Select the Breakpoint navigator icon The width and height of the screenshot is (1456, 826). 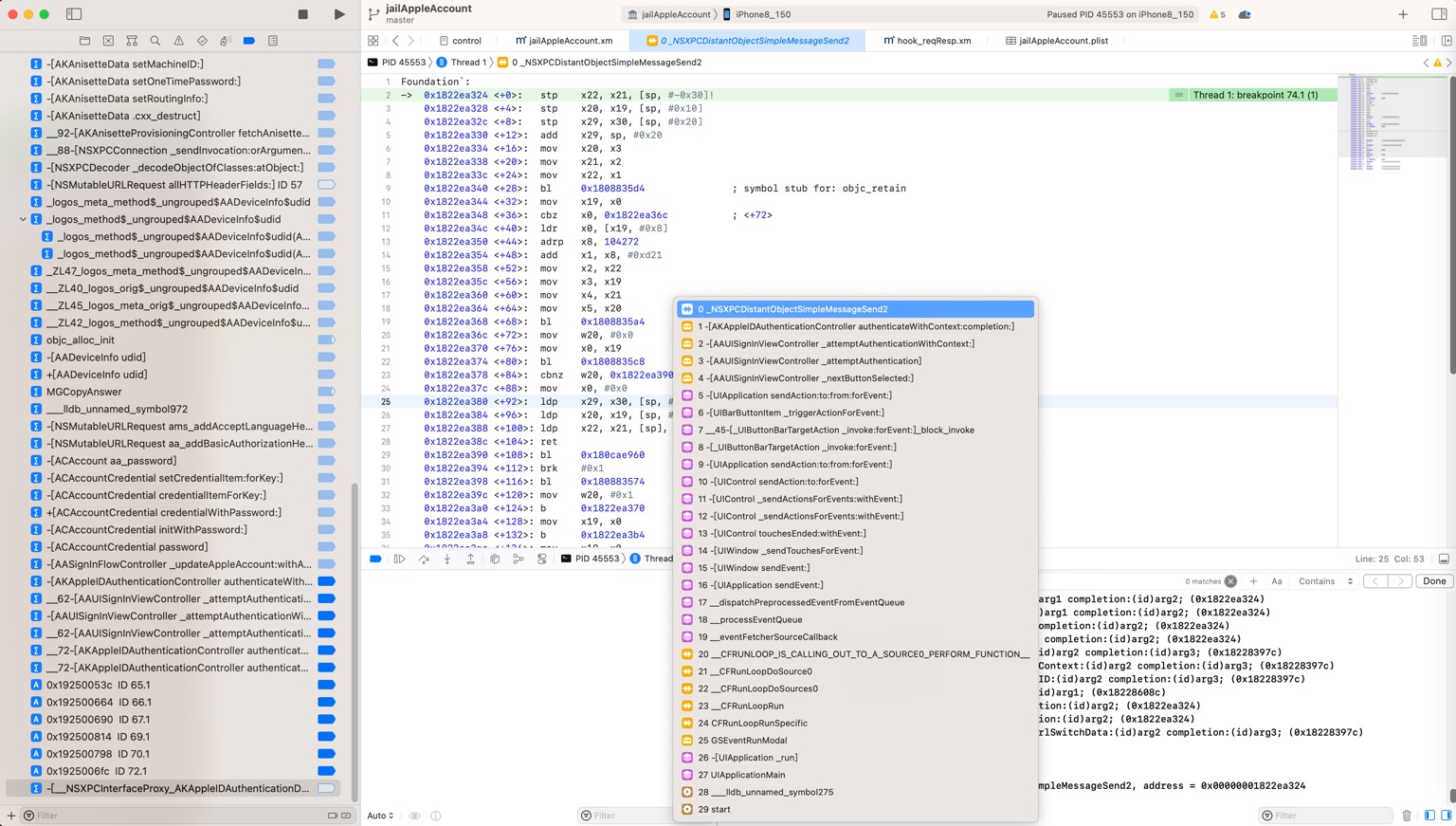click(x=249, y=41)
